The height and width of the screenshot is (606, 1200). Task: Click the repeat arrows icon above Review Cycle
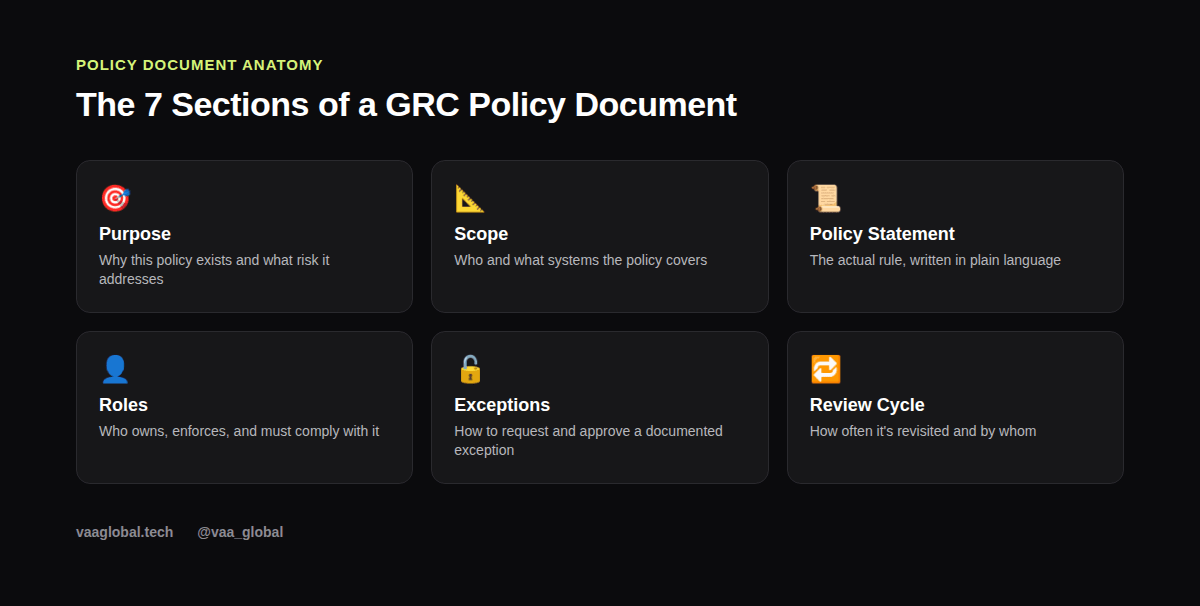826,370
